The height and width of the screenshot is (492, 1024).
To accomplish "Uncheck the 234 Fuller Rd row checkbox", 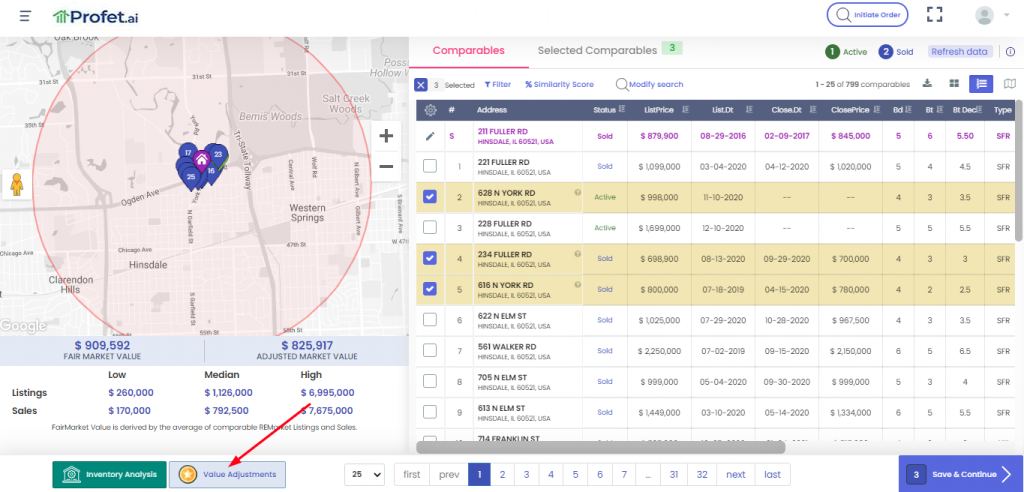I will click(430, 258).
